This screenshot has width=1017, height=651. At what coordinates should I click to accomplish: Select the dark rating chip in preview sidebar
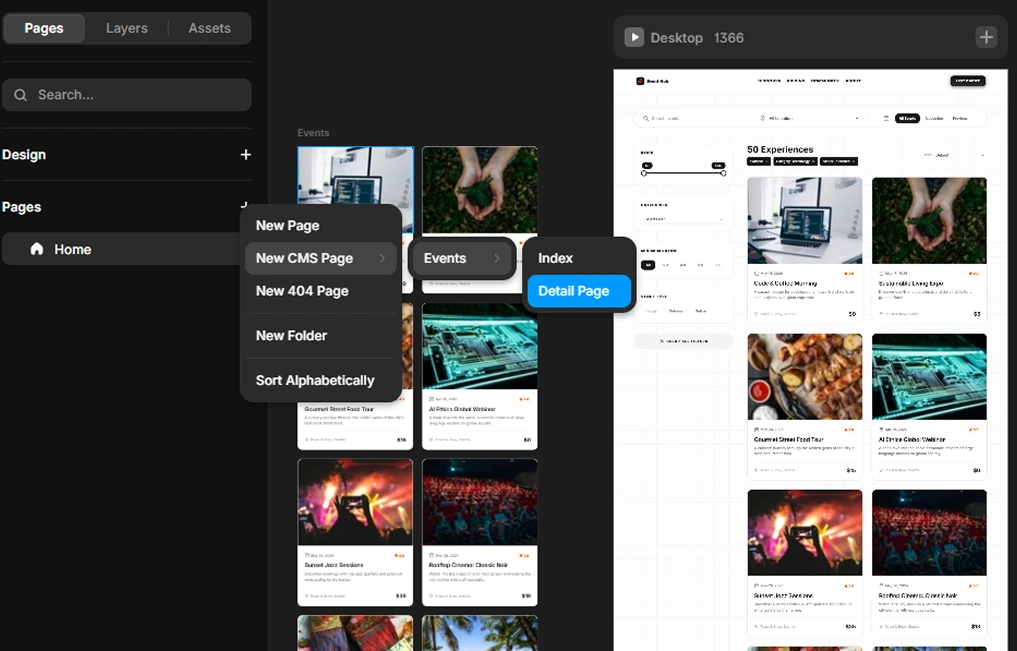[x=647, y=265]
